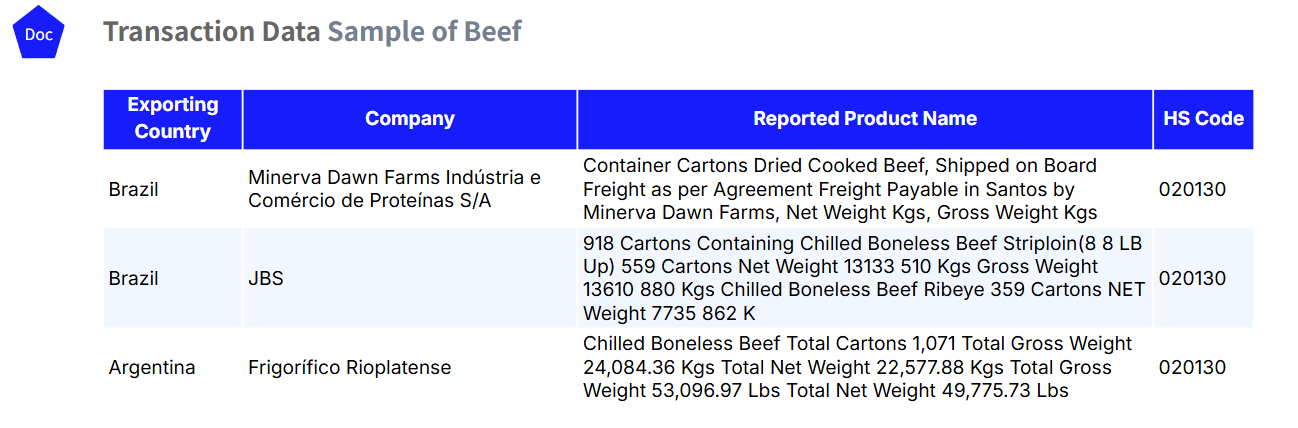Click the Chilled Boneless Beef Striploin description

[x=863, y=278]
